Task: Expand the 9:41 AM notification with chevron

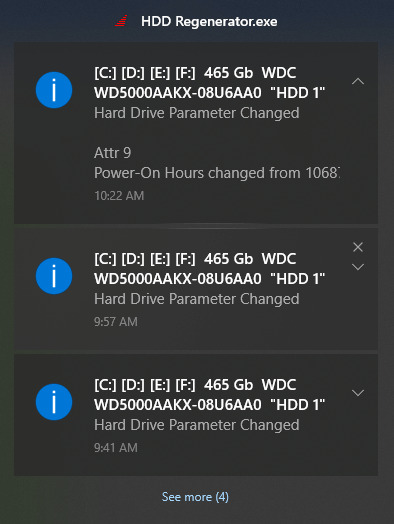Action: coord(358,393)
